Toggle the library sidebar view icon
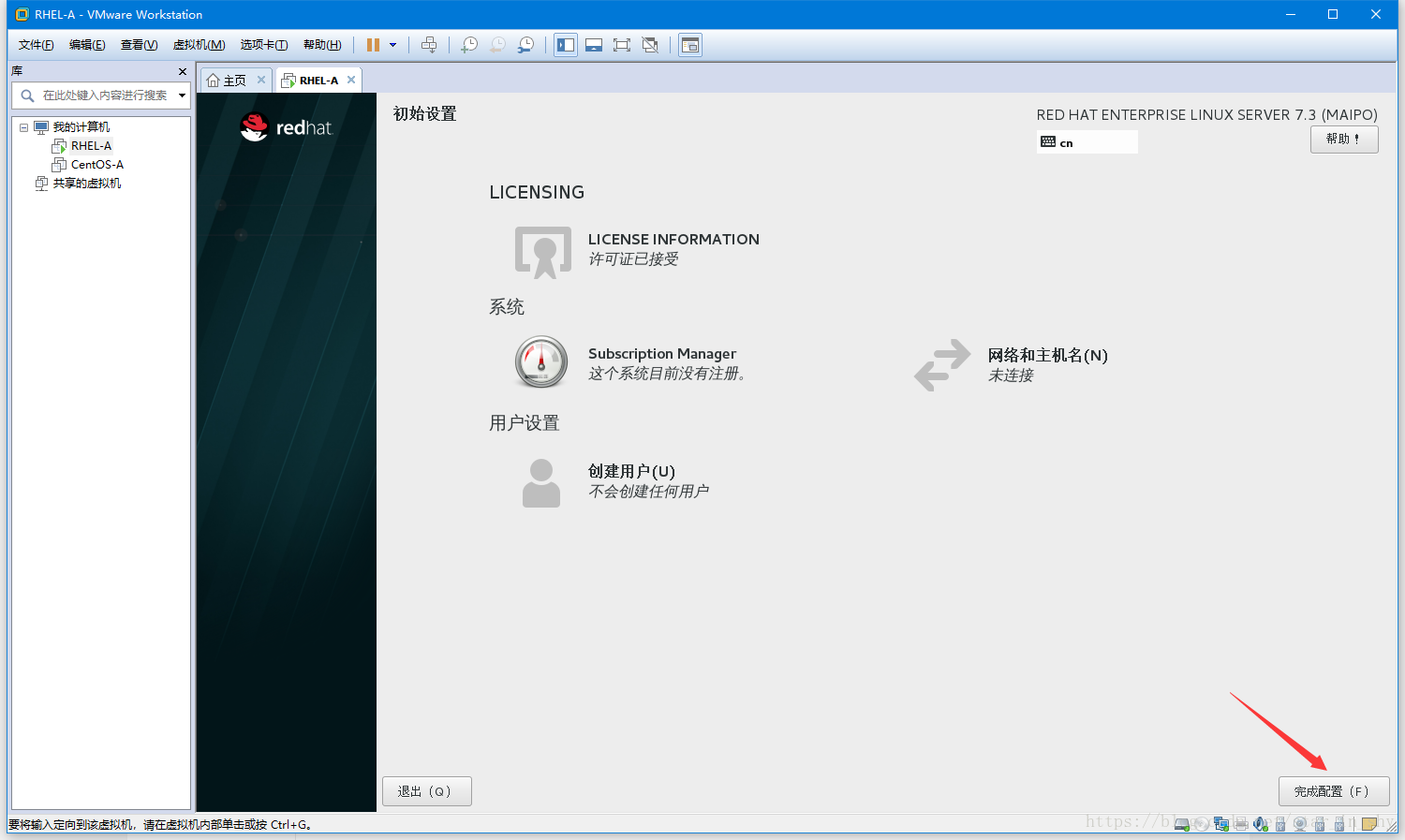 [566, 45]
